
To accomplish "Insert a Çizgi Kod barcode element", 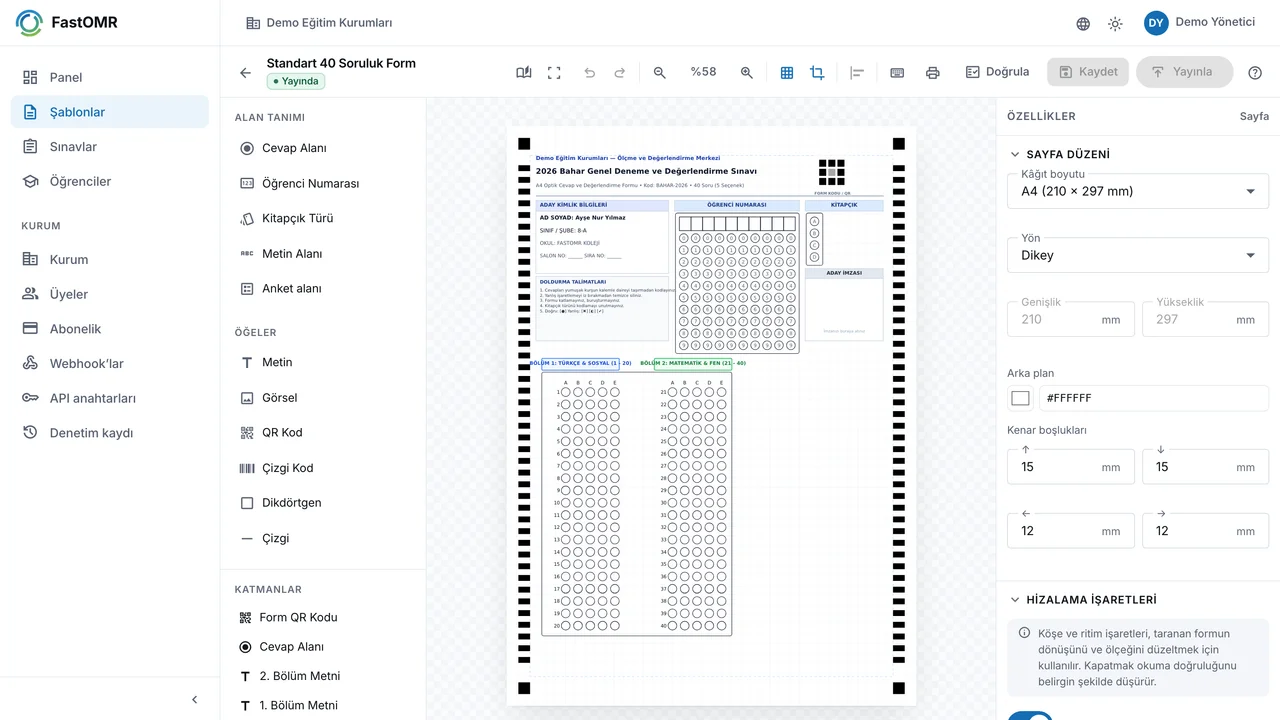I will [x=323, y=468].
